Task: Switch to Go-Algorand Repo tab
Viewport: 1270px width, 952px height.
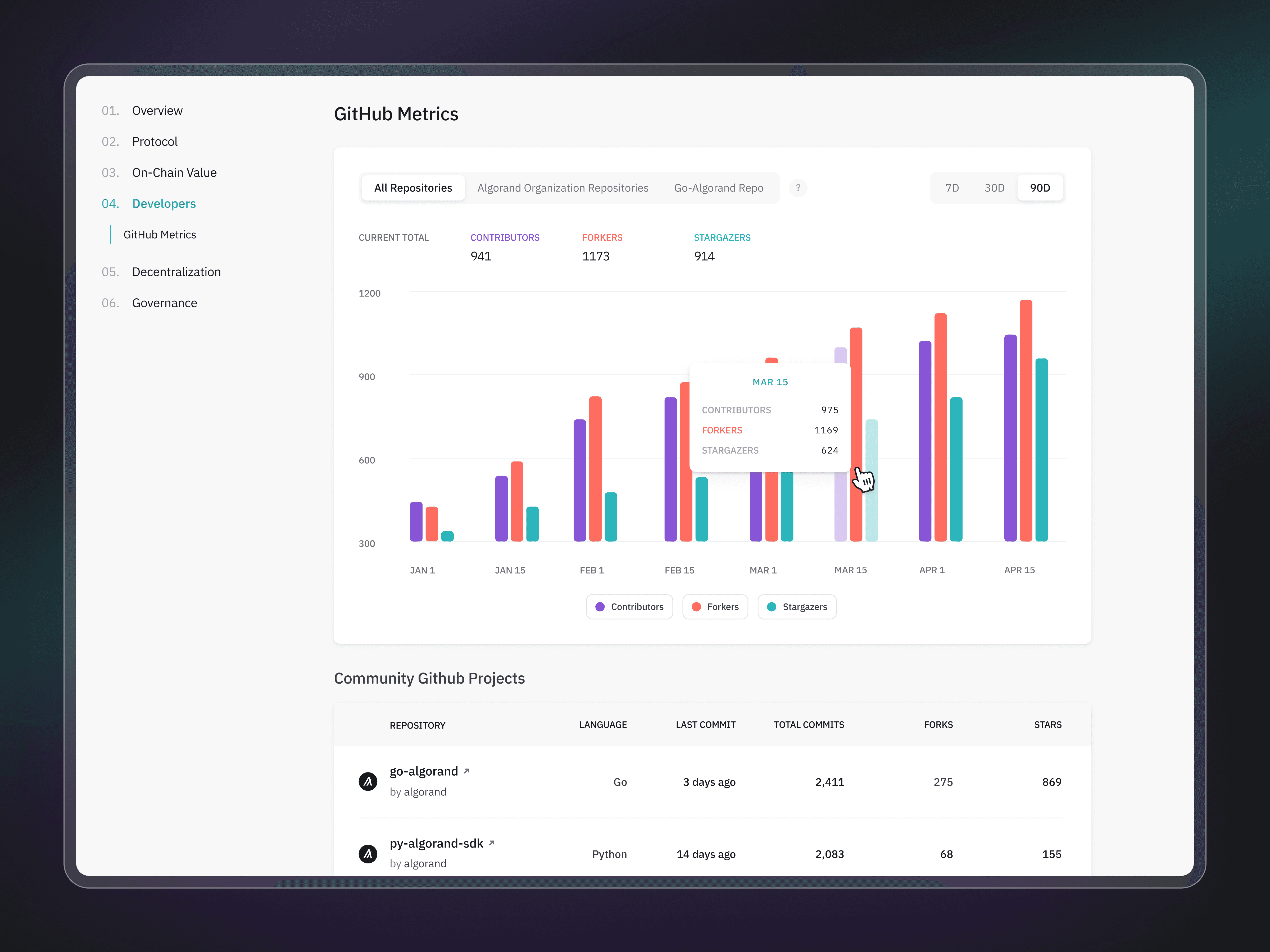Action: pyautogui.click(x=718, y=188)
